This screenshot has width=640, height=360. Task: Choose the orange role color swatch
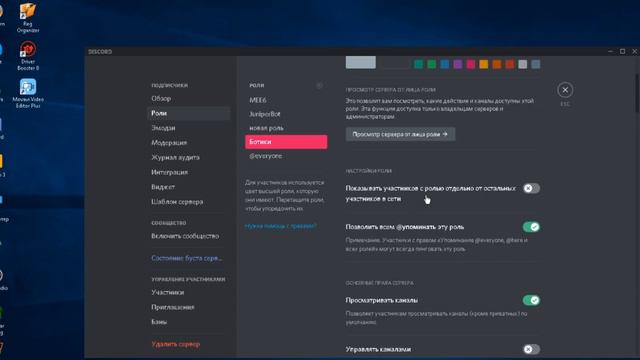(x=497, y=64)
